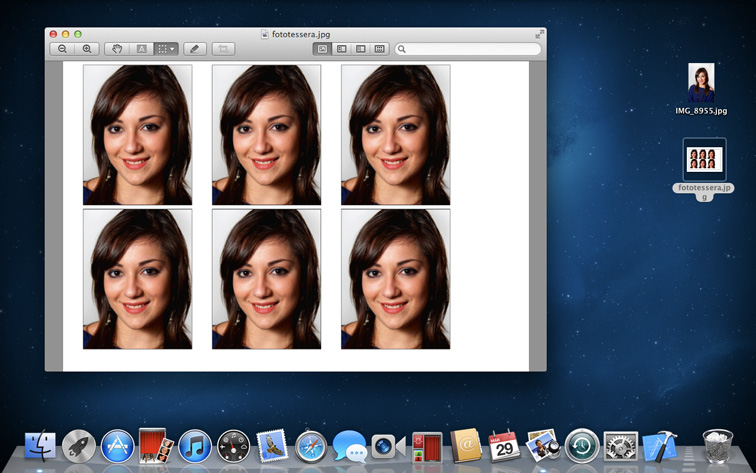Select the fototessera.jpg desktop file icon
This screenshot has height=473, width=756.
[704, 159]
